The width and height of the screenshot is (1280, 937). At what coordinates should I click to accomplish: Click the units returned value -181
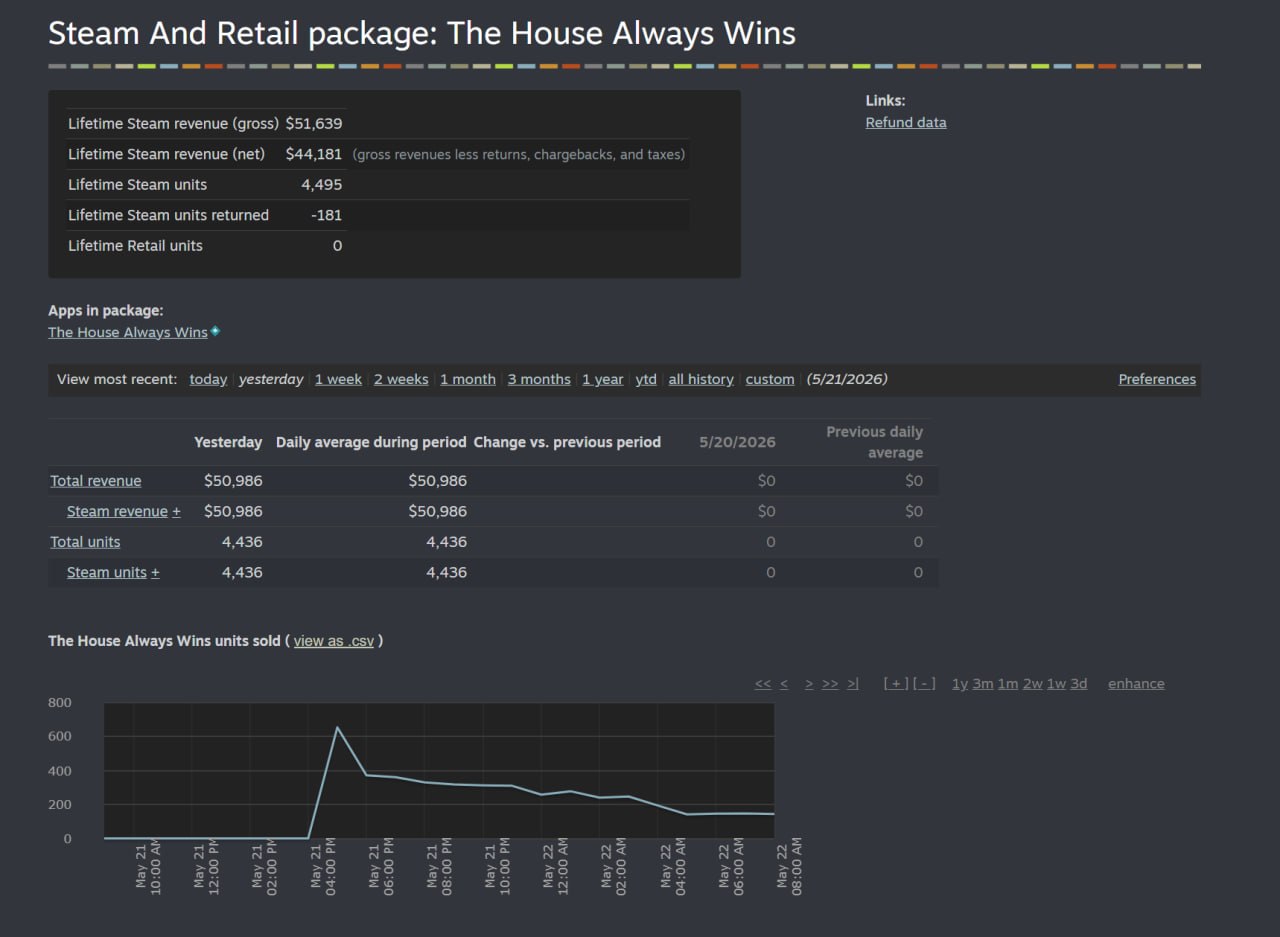(327, 215)
